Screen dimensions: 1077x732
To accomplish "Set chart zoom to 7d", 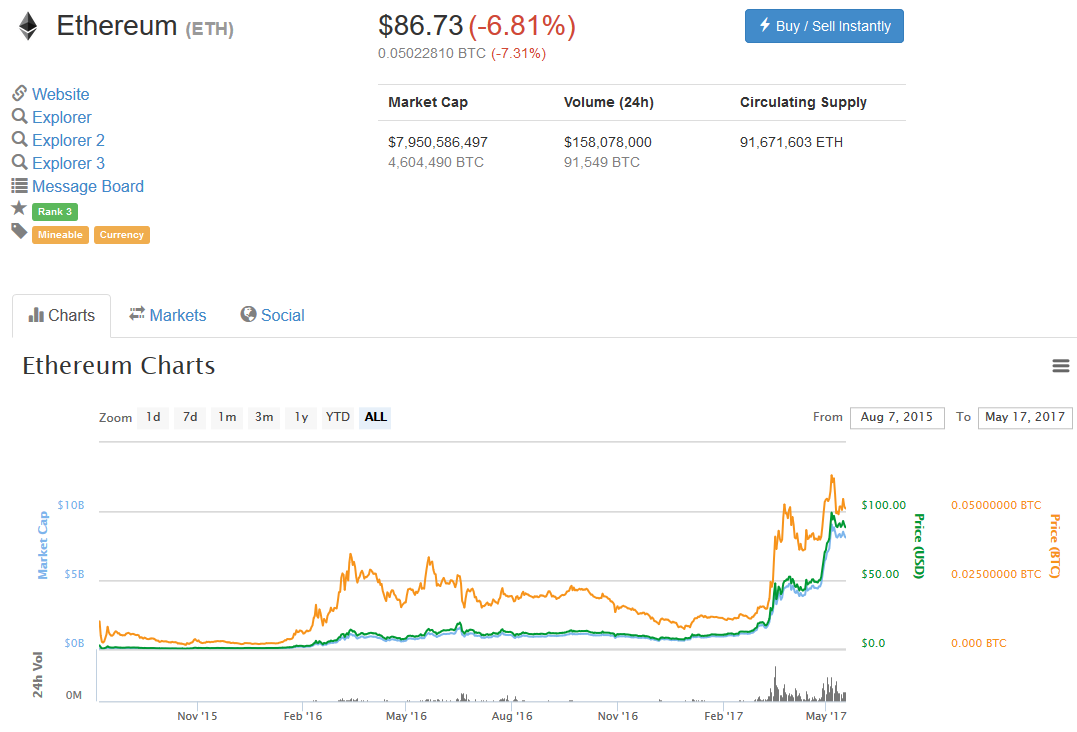I will (190, 417).
